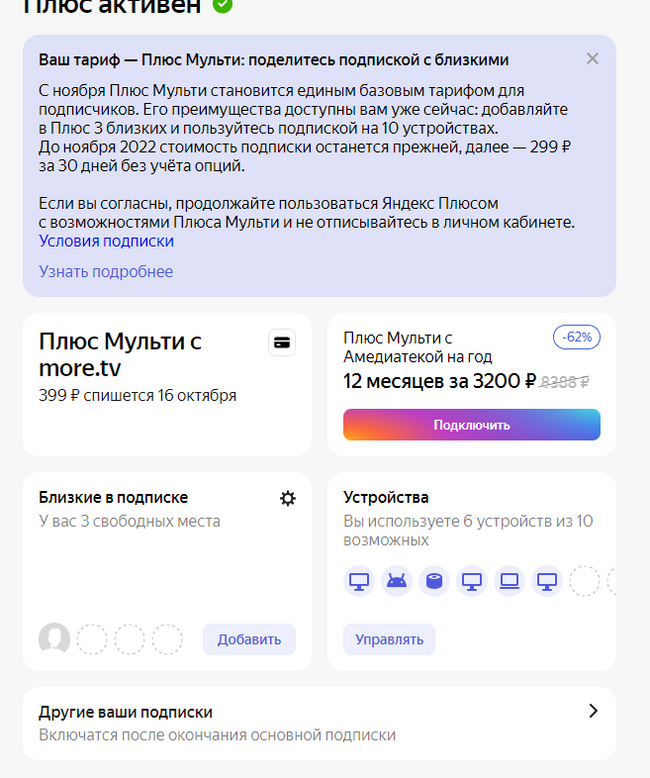
Task: Click the first empty dashed device slot
Action: 584,581
